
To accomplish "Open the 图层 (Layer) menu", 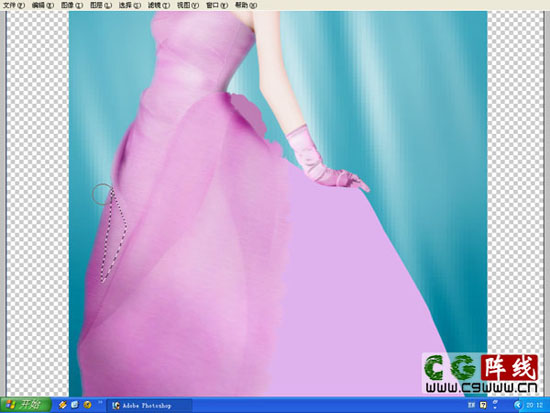I will pyautogui.click(x=101, y=5).
